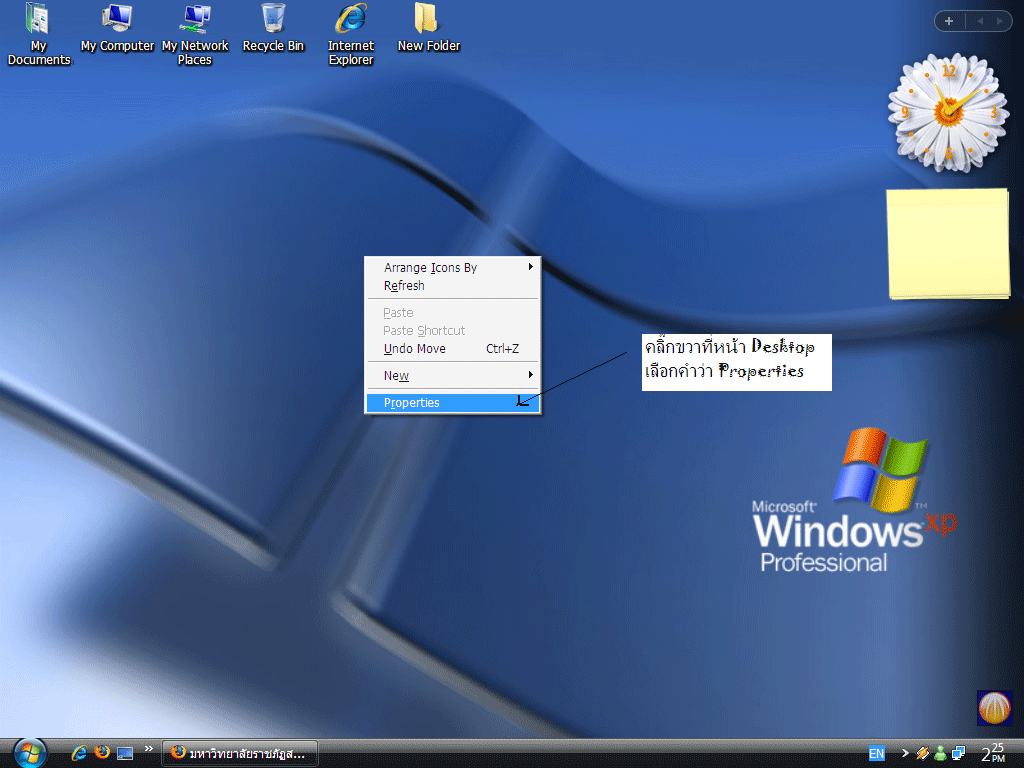Open the EN language bar indicator
Image resolution: width=1024 pixels, height=768 pixels.
[x=876, y=754]
